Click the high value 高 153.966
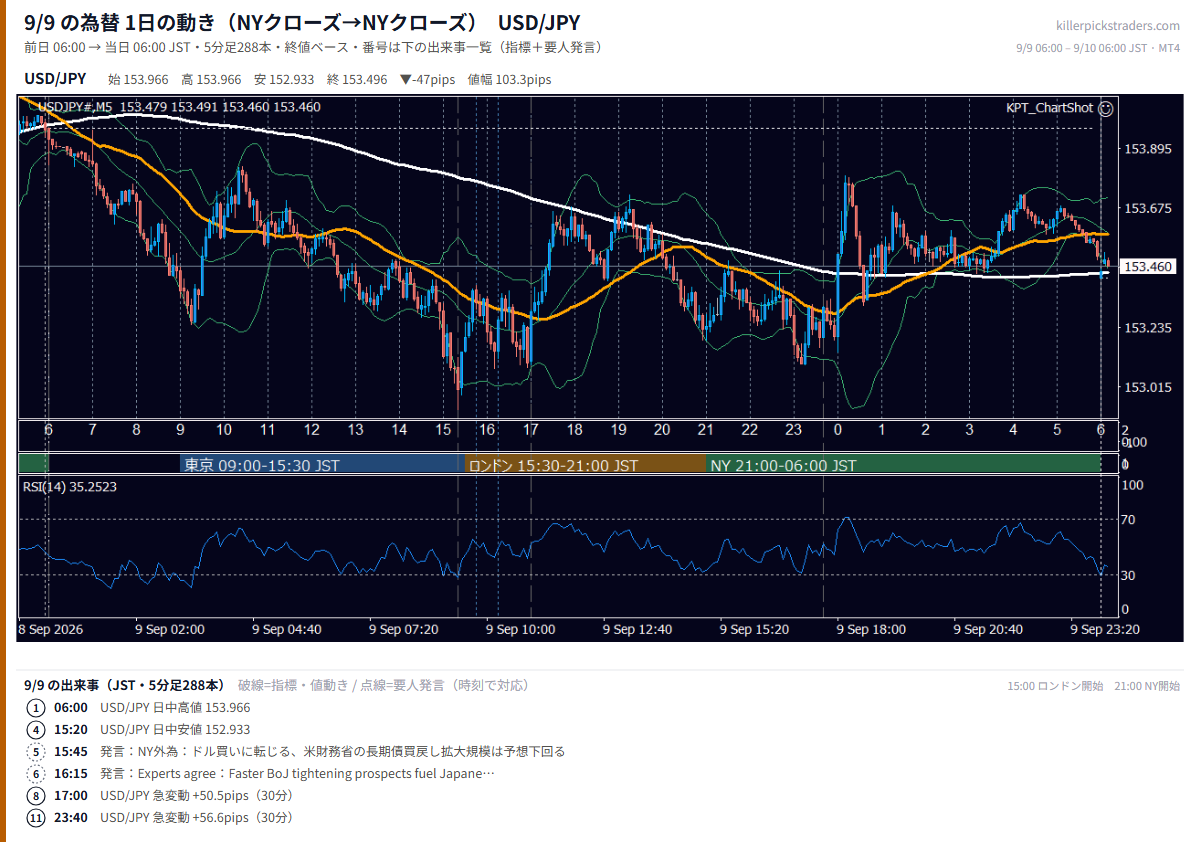Viewport: 1200px width, 842px height. click(x=211, y=79)
